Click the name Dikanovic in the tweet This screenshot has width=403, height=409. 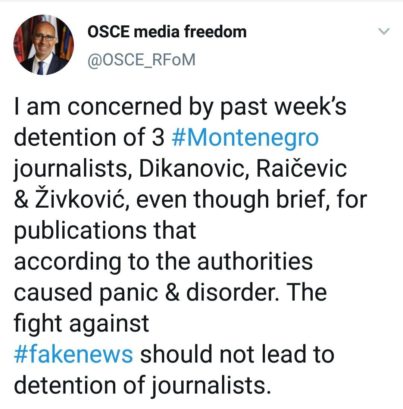194,168
